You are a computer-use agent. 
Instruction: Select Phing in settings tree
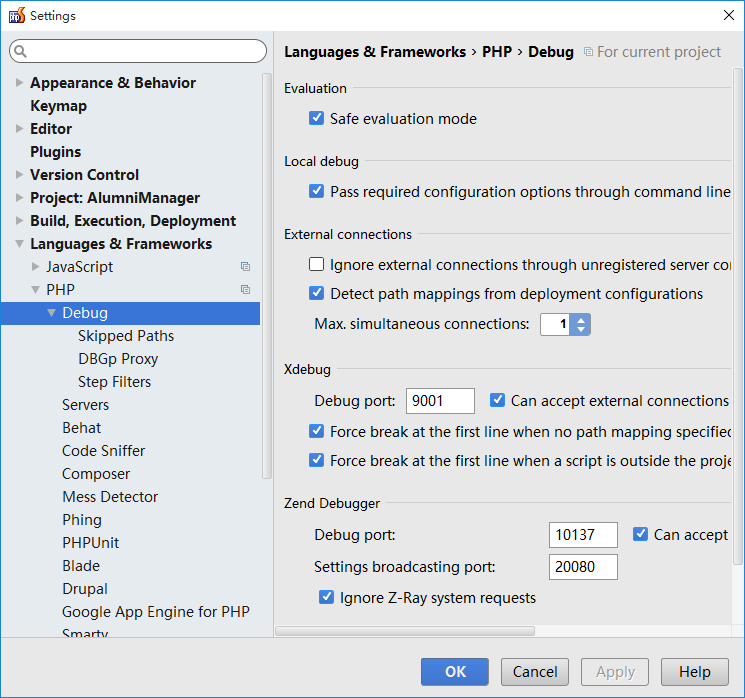point(82,520)
